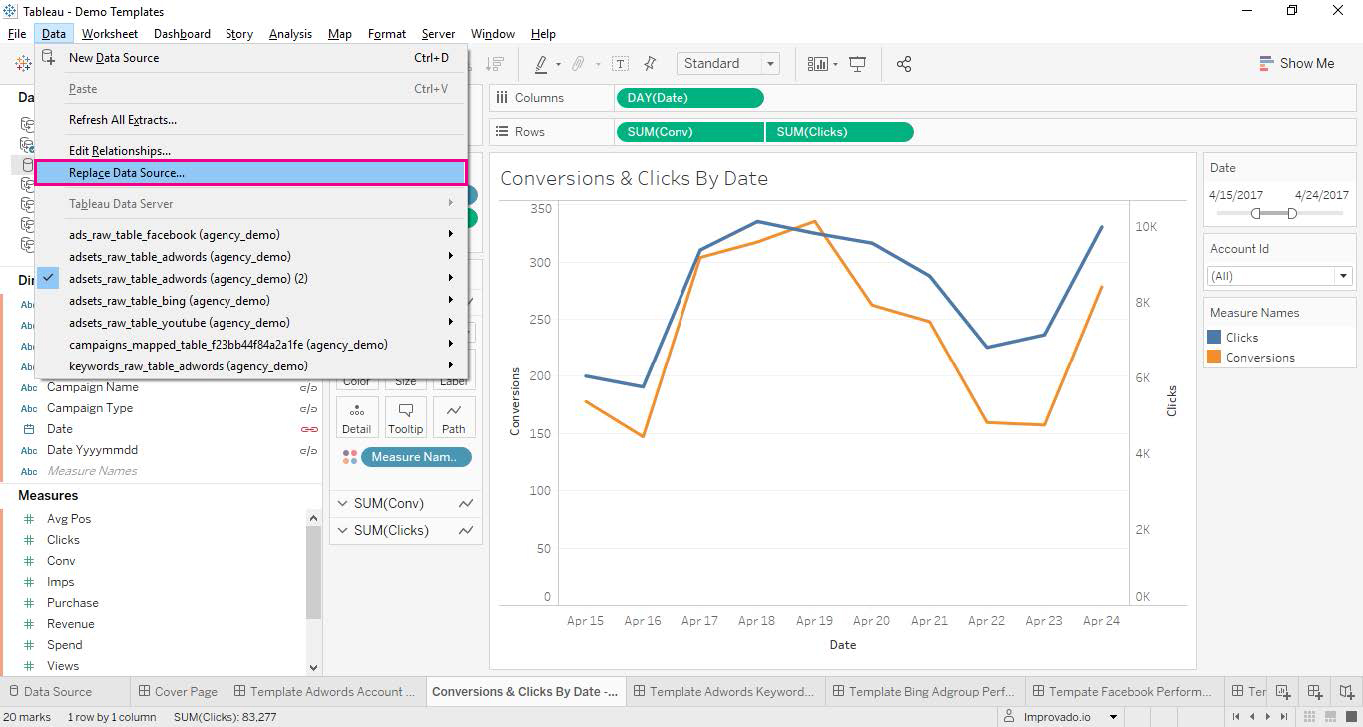The width and height of the screenshot is (1363, 727).
Task: Expand SUM(Clicks) marks section
Action: [342, 531]
